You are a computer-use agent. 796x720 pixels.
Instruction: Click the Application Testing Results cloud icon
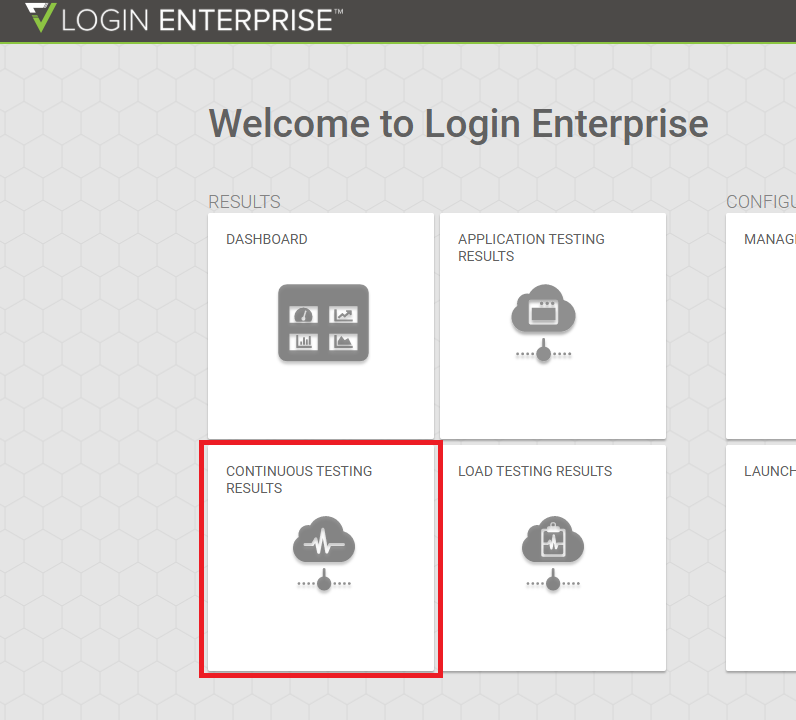(543, 323)
